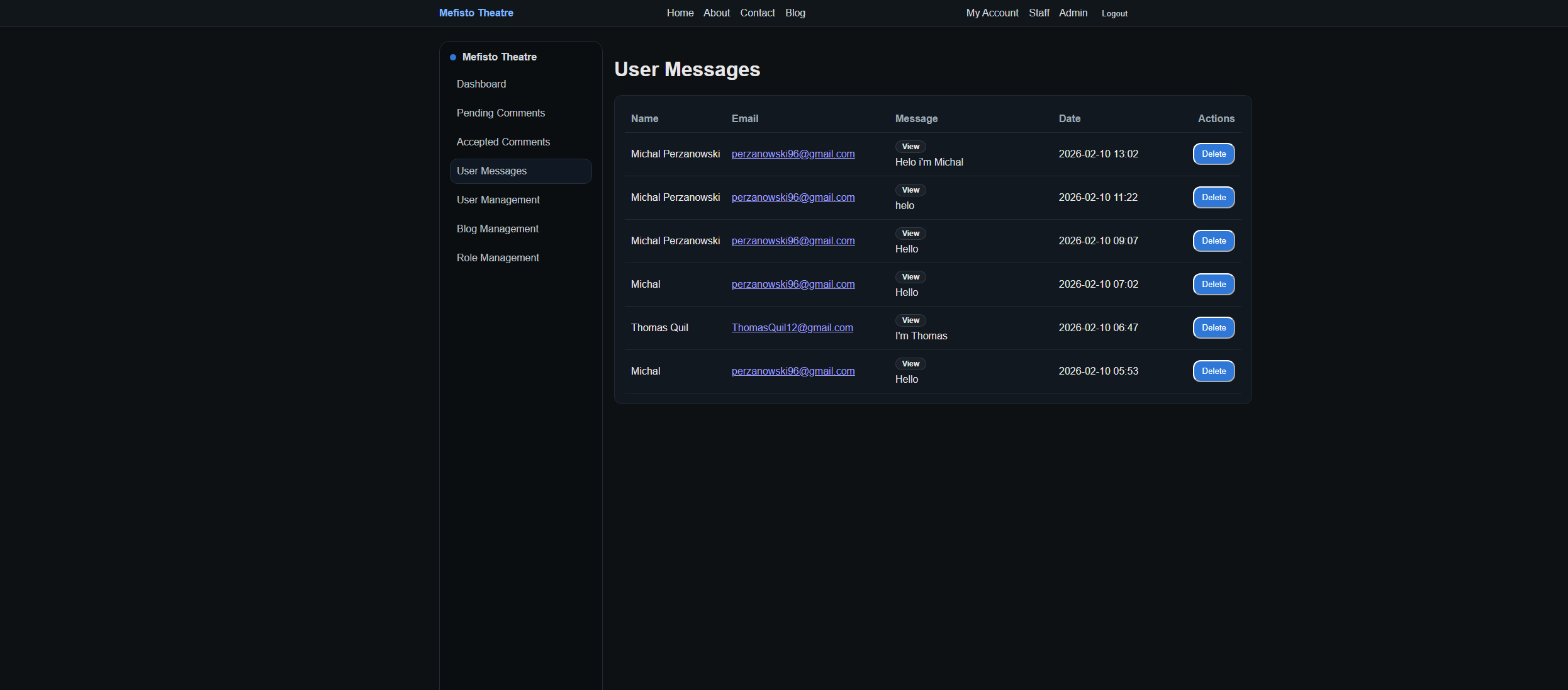Open Role Management section
Viewport: 1568px width, 690px height.
coord(497,257)
